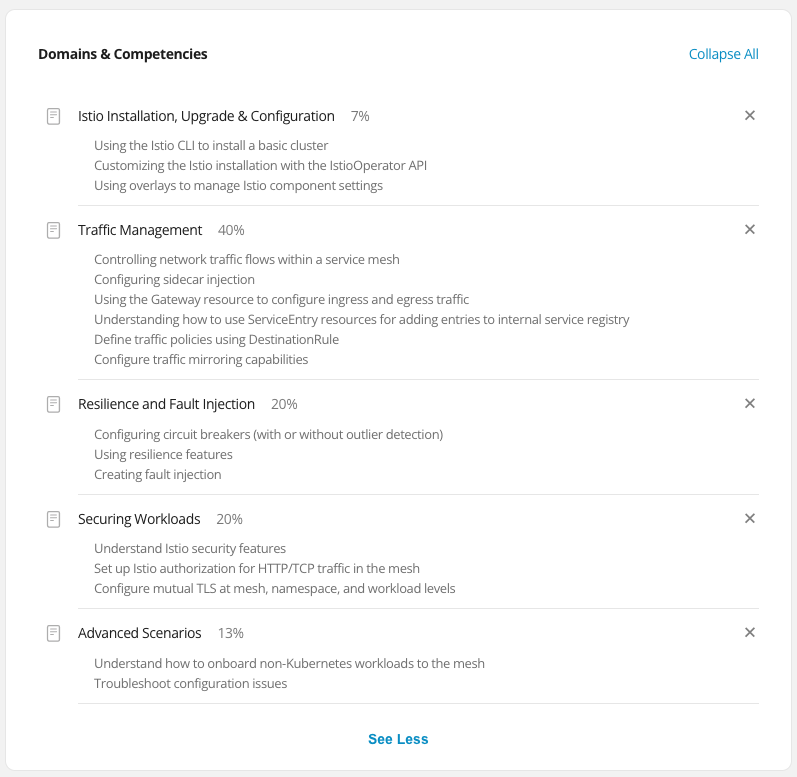The height and width of the screenshot is (777, 797).
Task: Click the Configuring sidecar injection item
Action: 174,279
